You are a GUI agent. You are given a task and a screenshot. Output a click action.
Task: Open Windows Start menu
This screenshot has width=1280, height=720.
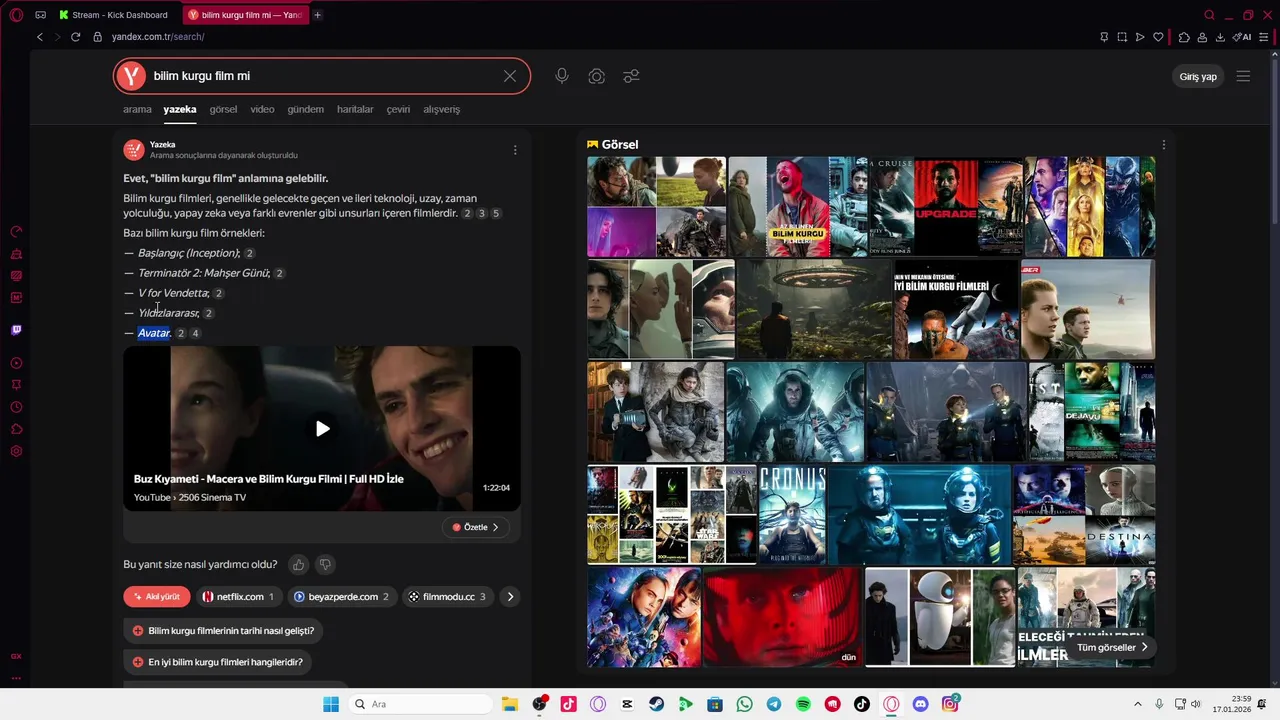click(331, 704)
